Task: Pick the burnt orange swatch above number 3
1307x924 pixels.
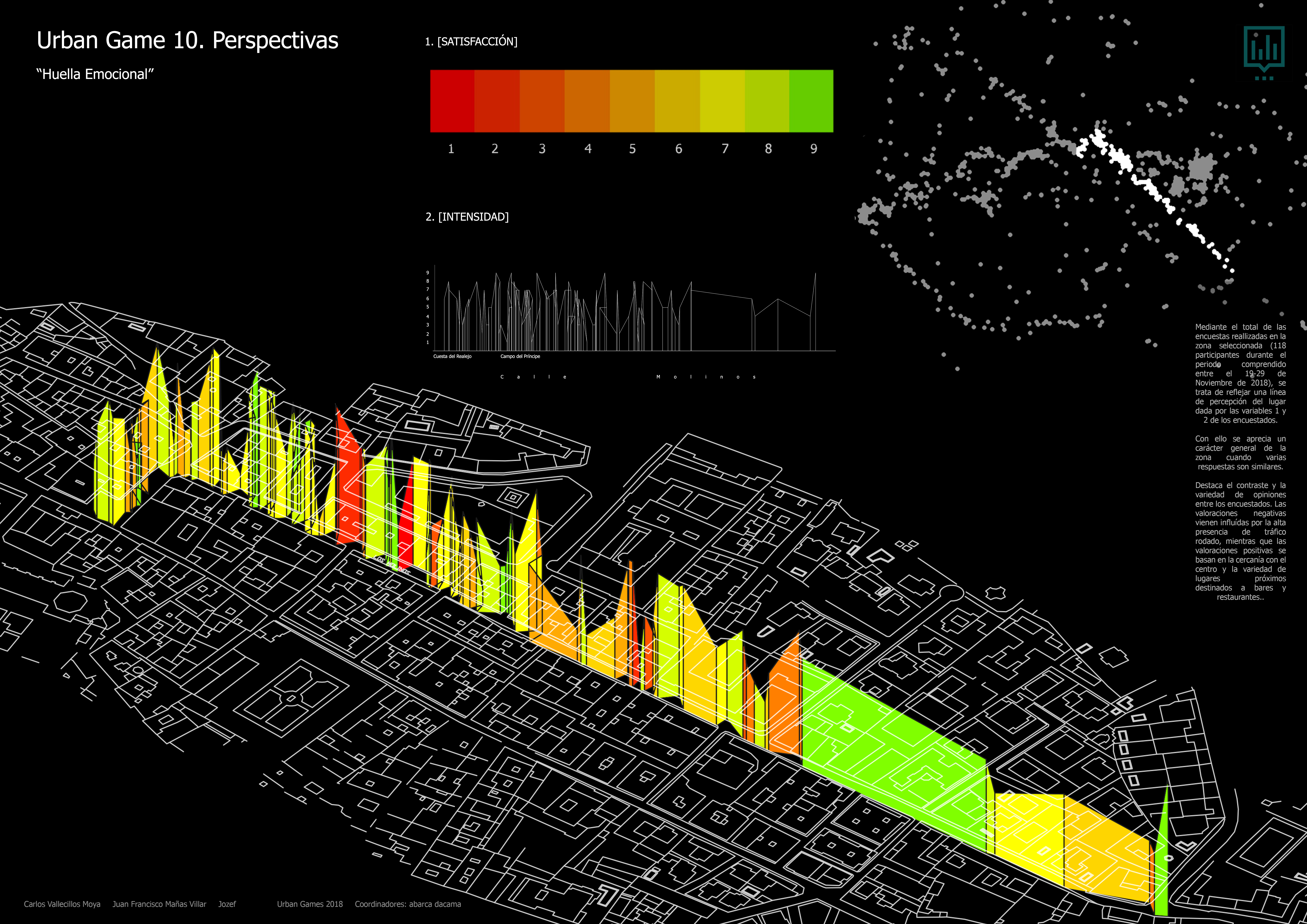Action: tap(542, 101)
